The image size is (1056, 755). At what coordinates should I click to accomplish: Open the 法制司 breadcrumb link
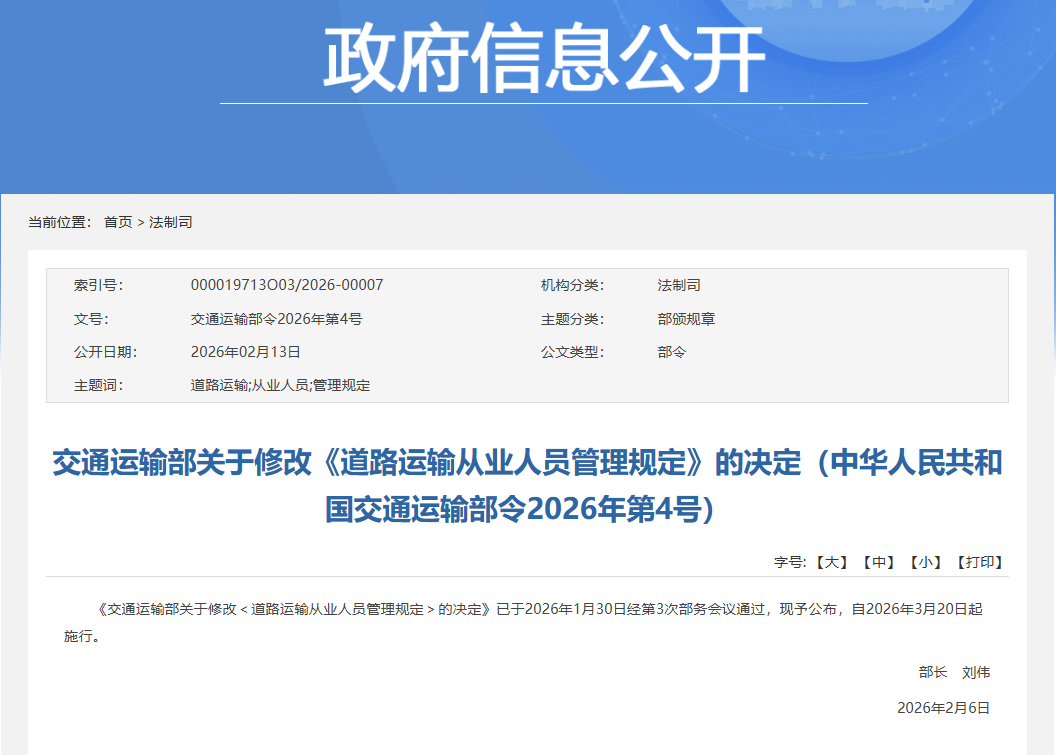pyautogui.click(x=171, y=222)
